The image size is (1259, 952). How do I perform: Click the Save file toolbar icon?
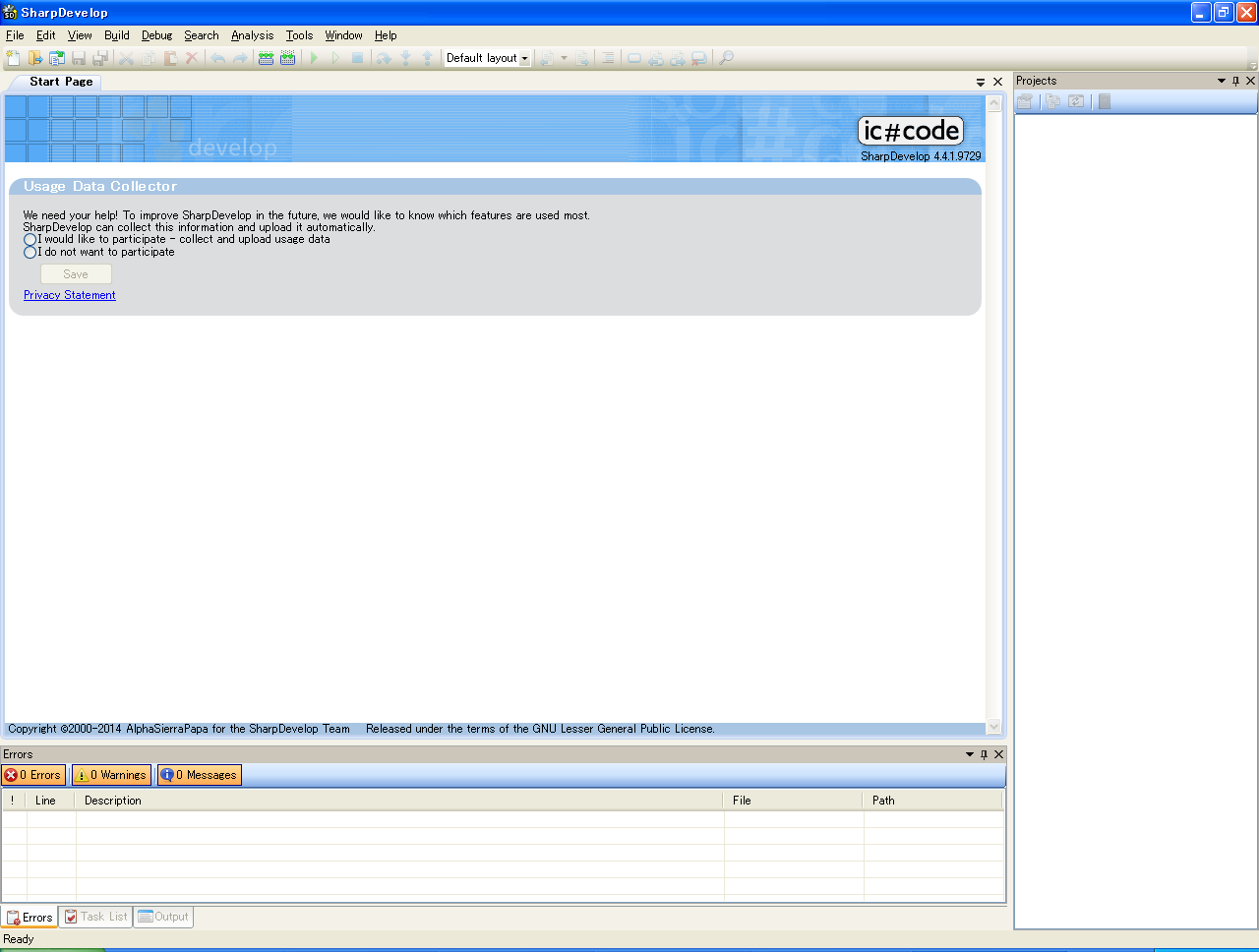click(79, 58)
